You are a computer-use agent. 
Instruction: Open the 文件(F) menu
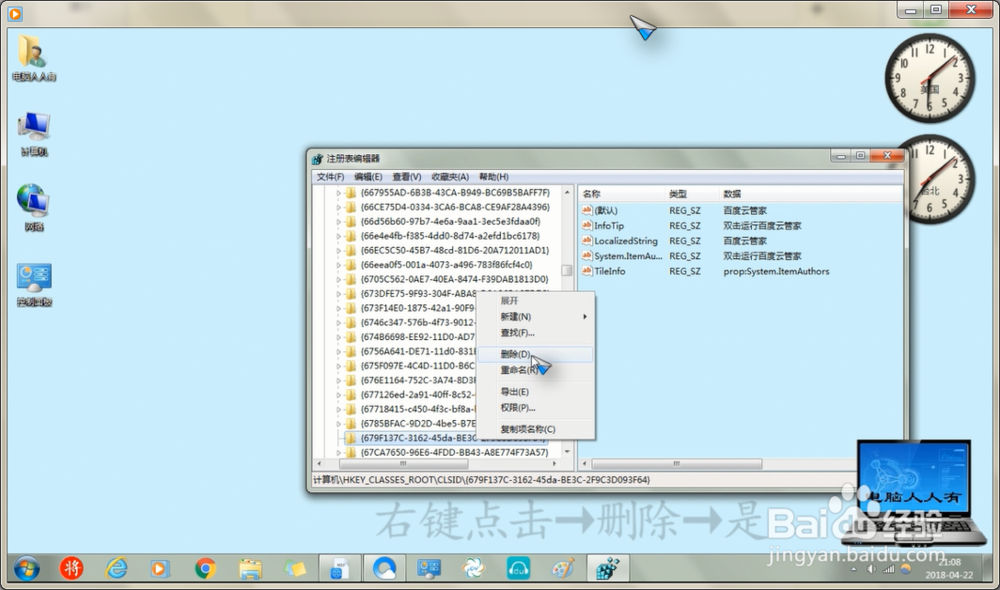tap(330, 177)
